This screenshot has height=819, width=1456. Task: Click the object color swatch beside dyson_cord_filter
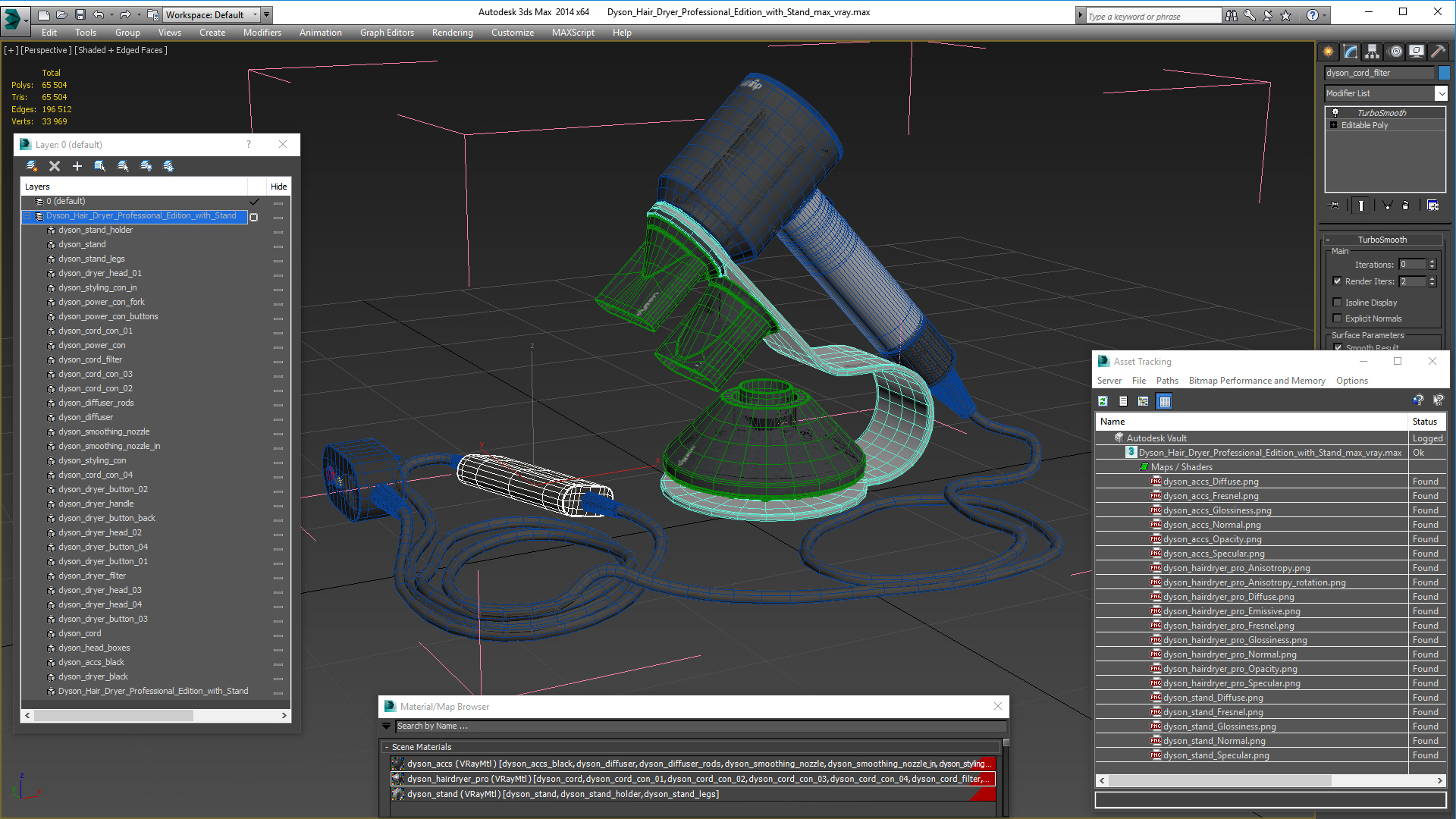(x=1444, y=73)
